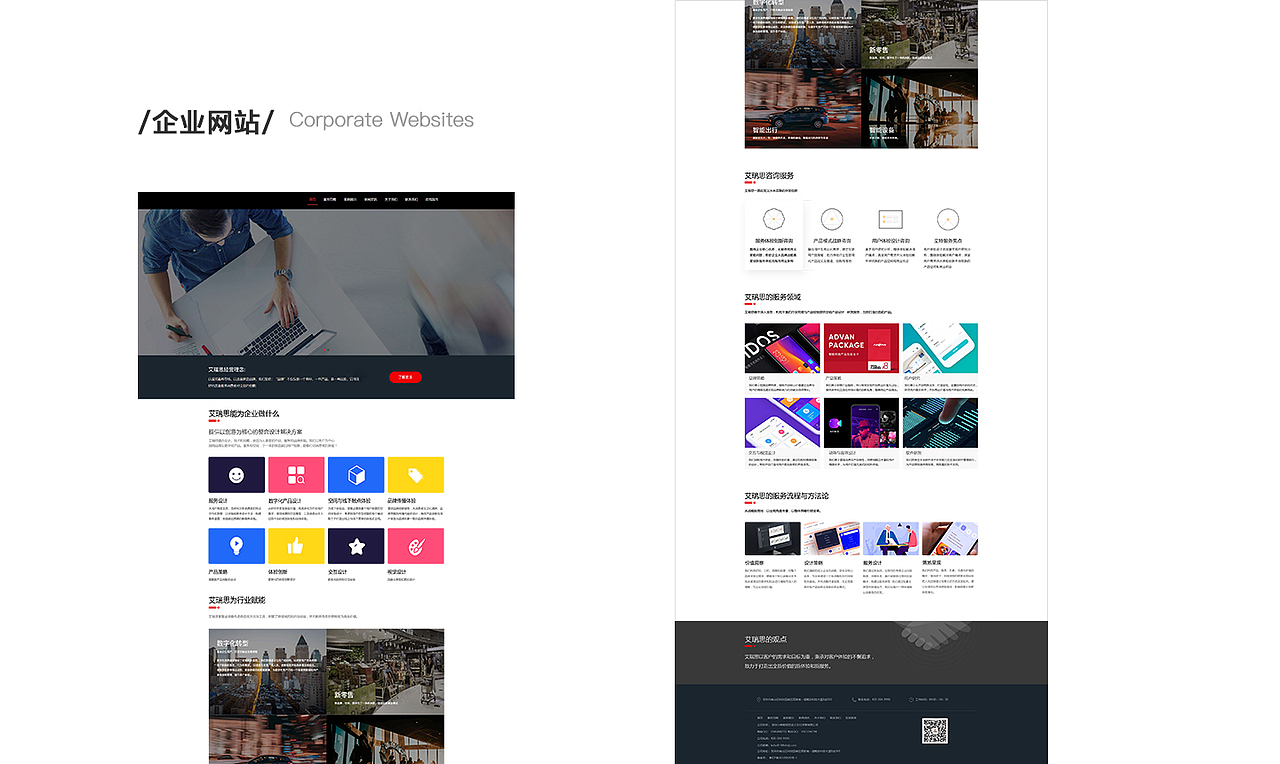Click the active first navigation item underlined red
Viewport: 1280px width, 764px height.
click(x=312, y=200)
